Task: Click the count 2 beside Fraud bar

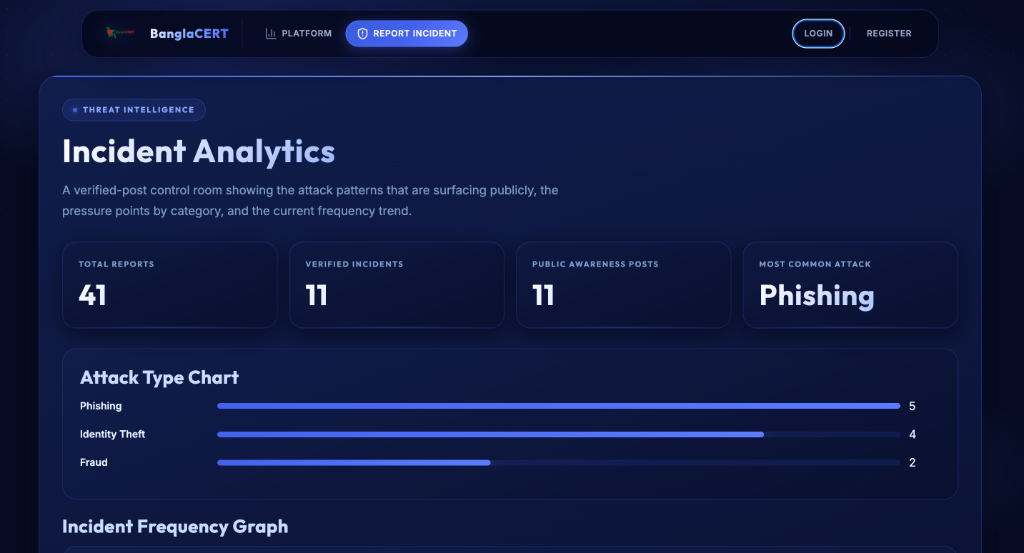Action: pyautogui.click(x=912, y=462)
